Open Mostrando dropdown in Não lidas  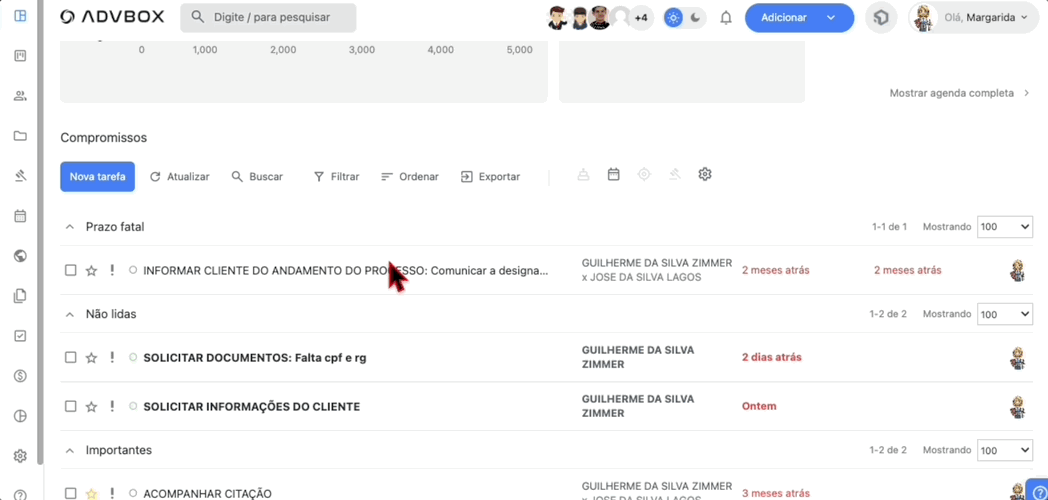(x=1004, y=314)
